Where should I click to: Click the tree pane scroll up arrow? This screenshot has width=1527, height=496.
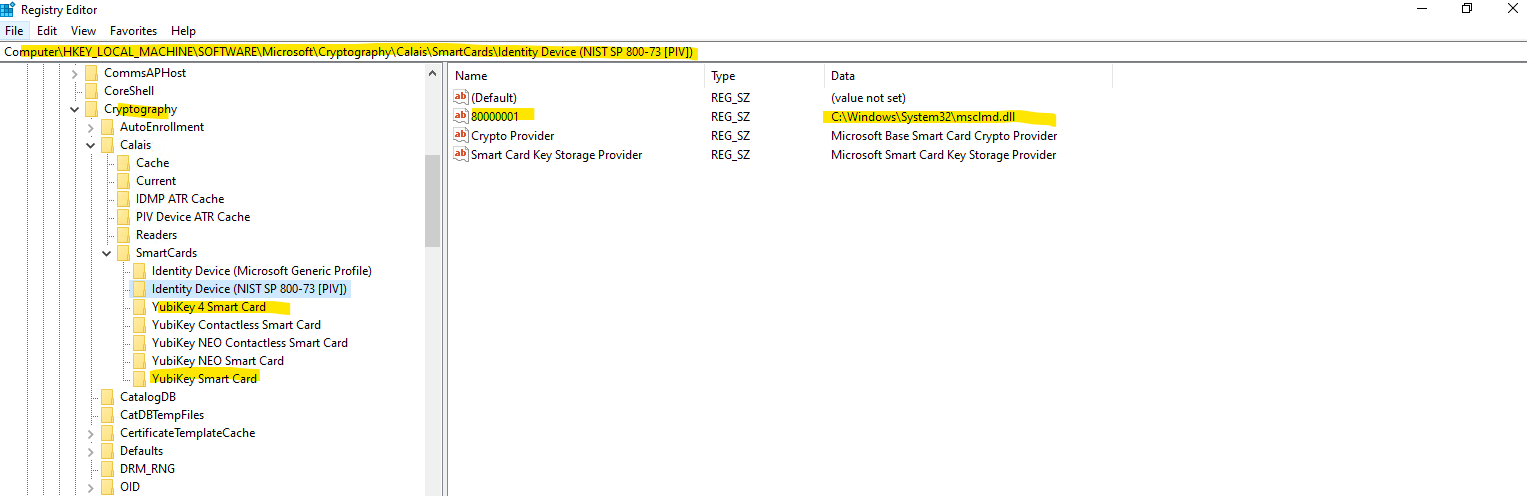tap(432, 73)
